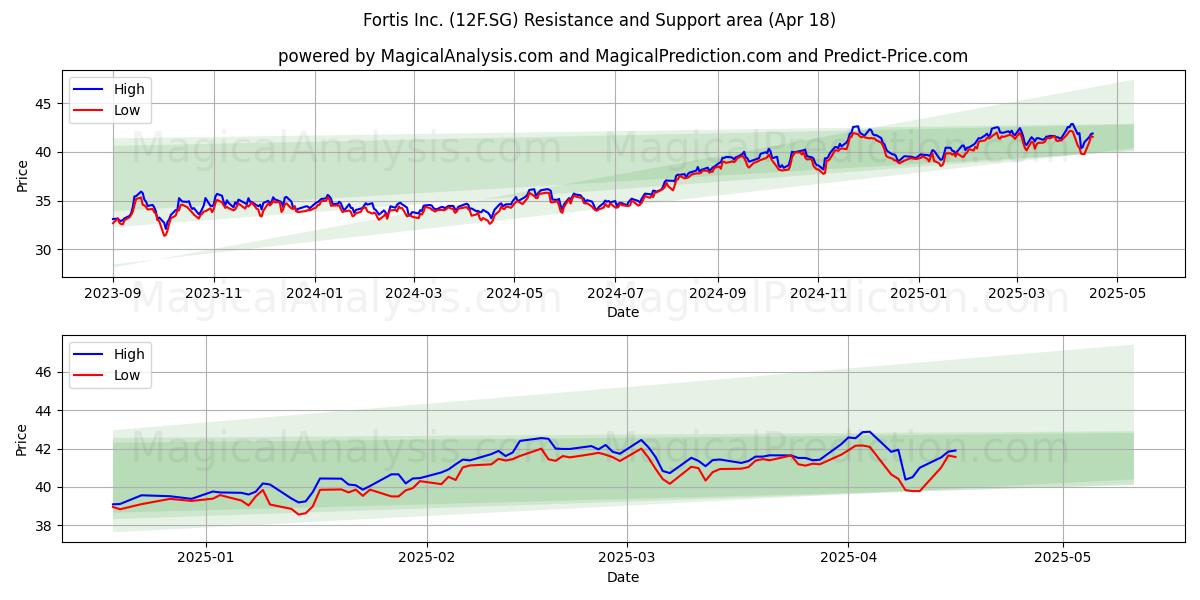
Task: Click the '2025-04' tick label in the lower chart
Action: coord(848,558)
